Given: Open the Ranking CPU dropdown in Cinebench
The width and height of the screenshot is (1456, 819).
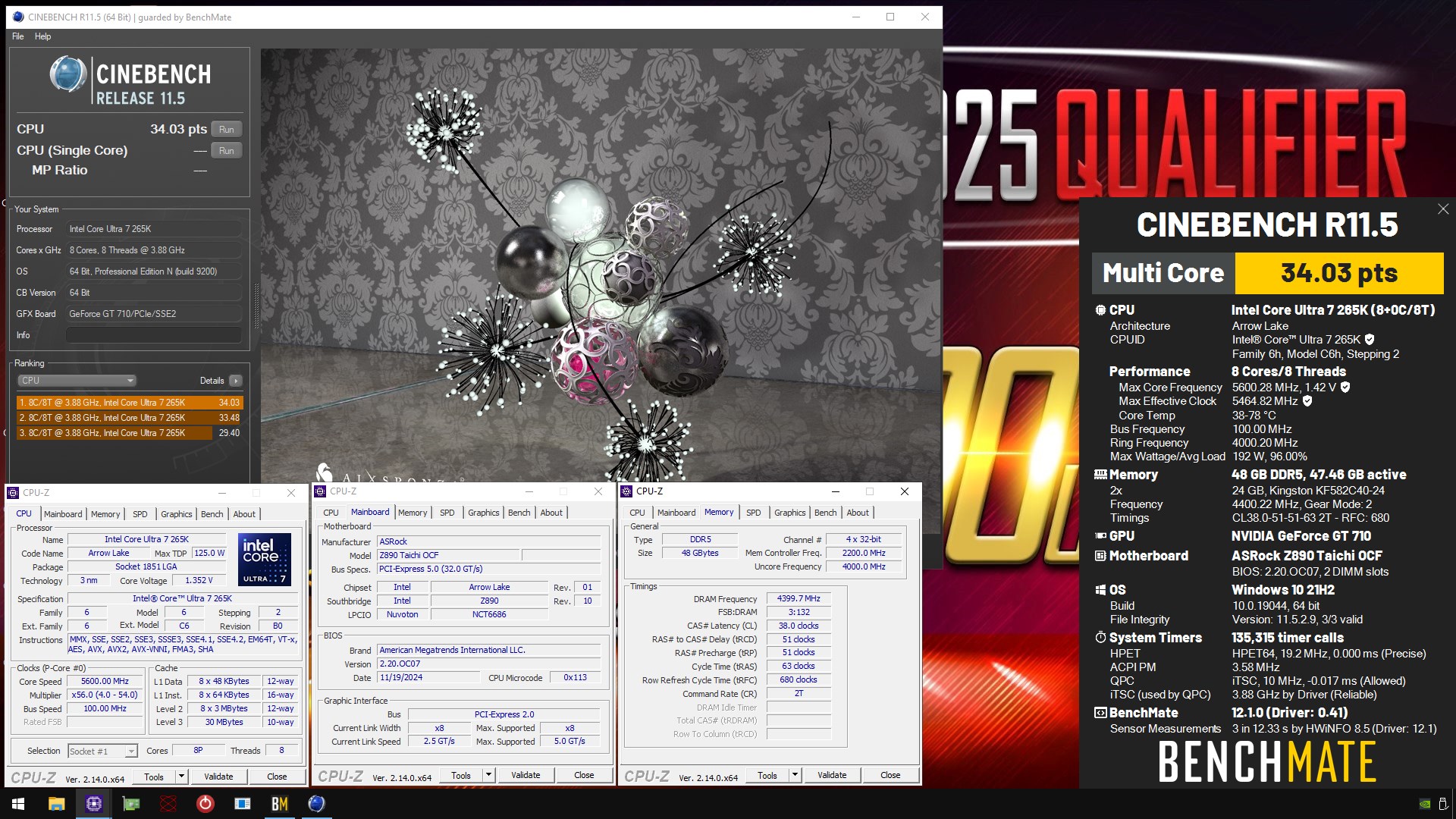Looking at the screenshot, I should click(x=77, y=381).
